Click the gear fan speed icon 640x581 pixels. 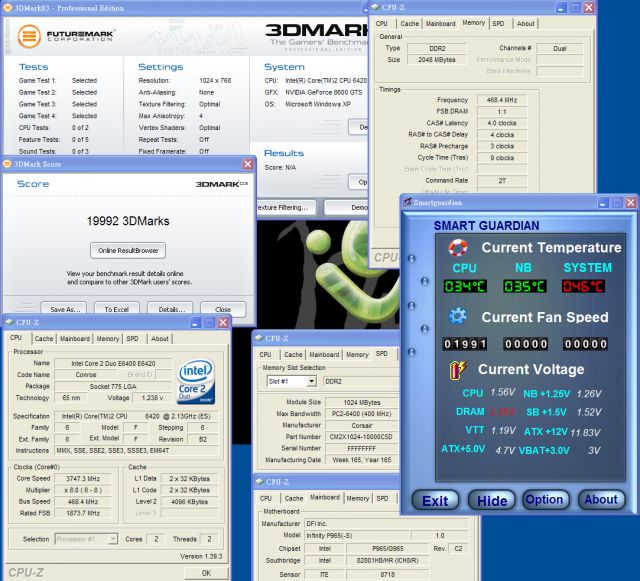tap(458, 316)
